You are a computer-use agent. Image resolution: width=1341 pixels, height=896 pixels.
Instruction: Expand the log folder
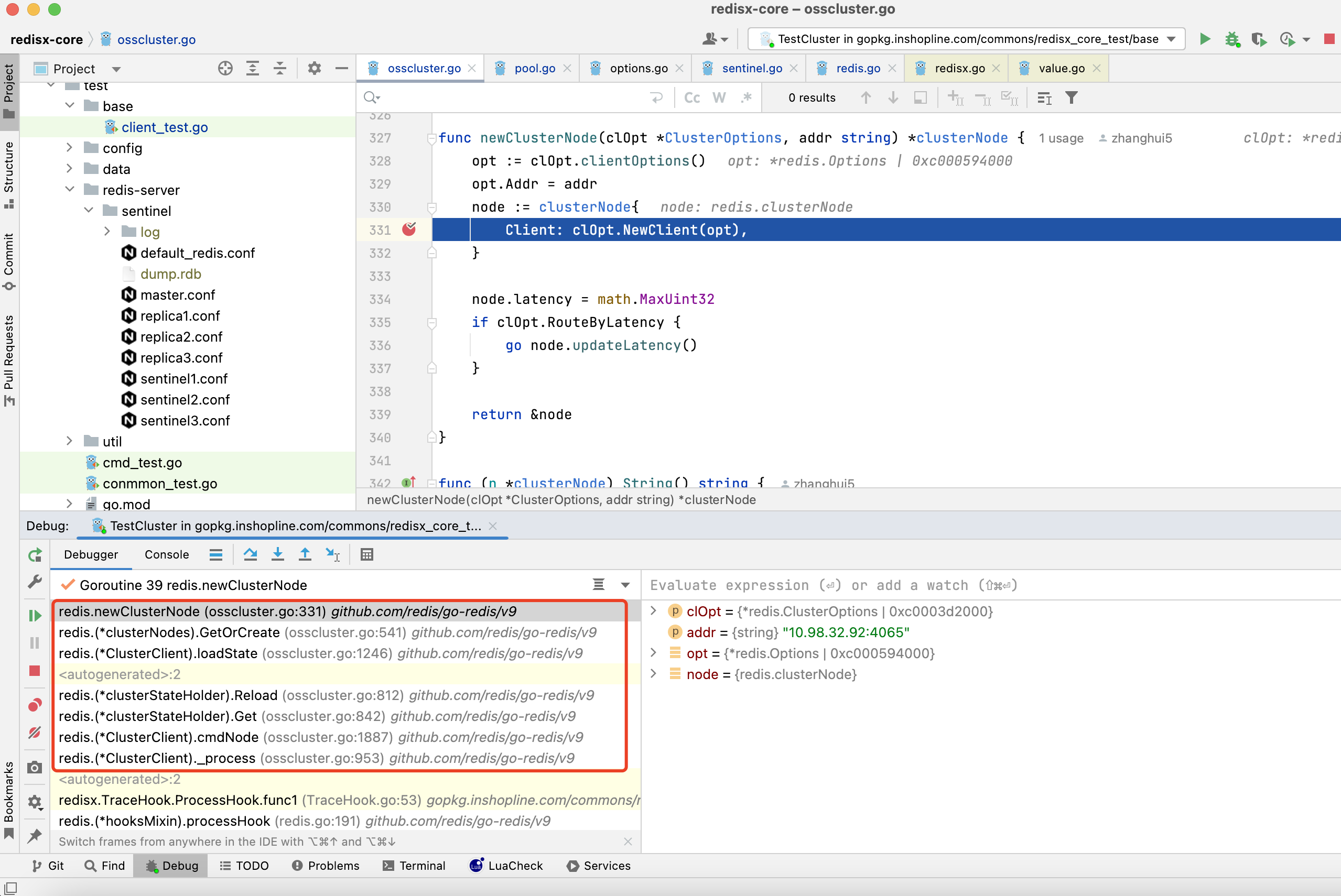[x=107, y=232]
